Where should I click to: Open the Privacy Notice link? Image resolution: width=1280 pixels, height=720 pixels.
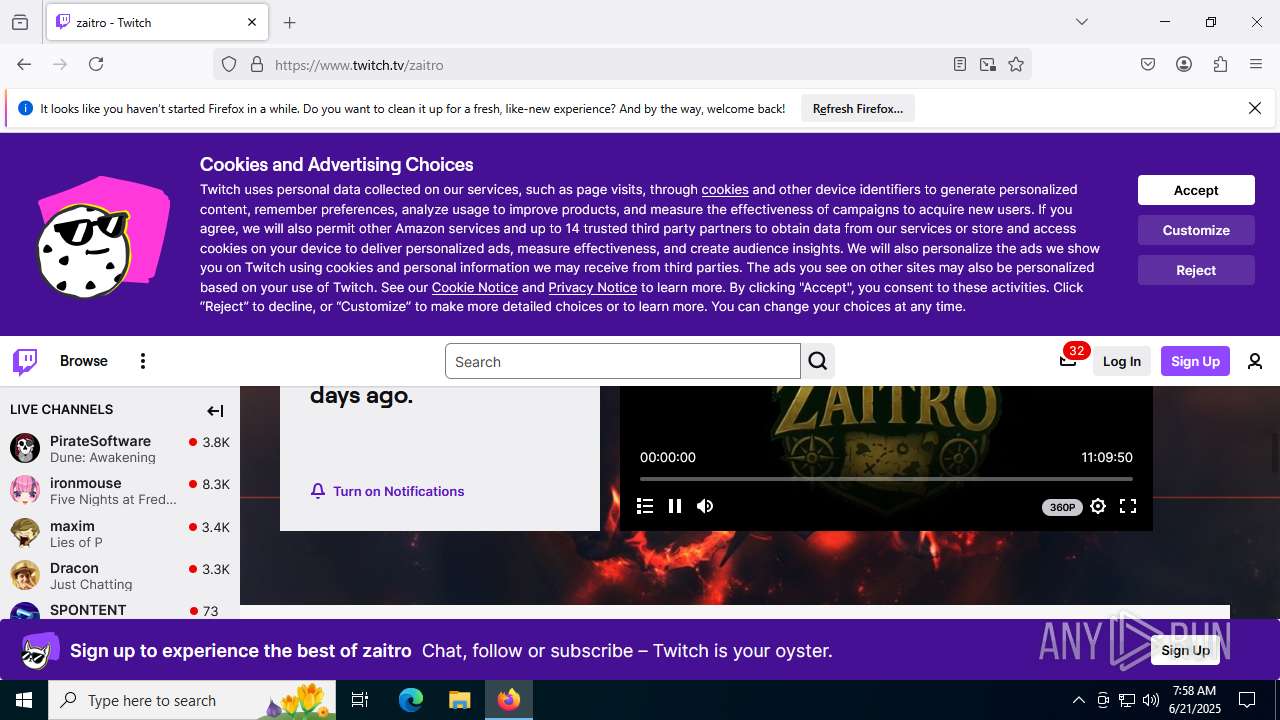593,287
